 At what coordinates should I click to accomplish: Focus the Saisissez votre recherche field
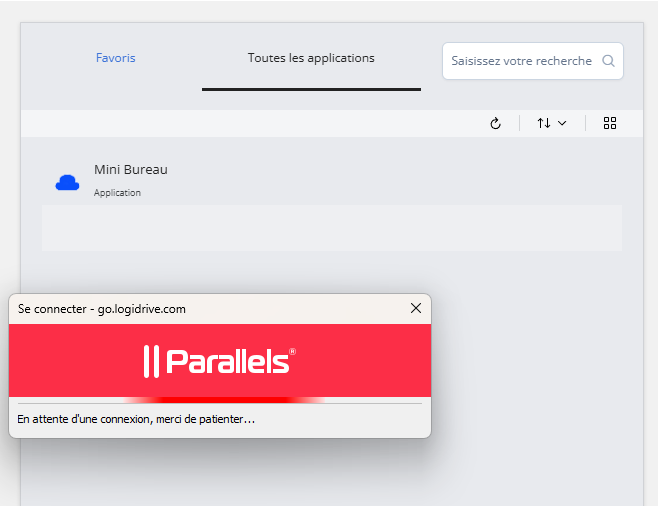click(x=520, y=61)
